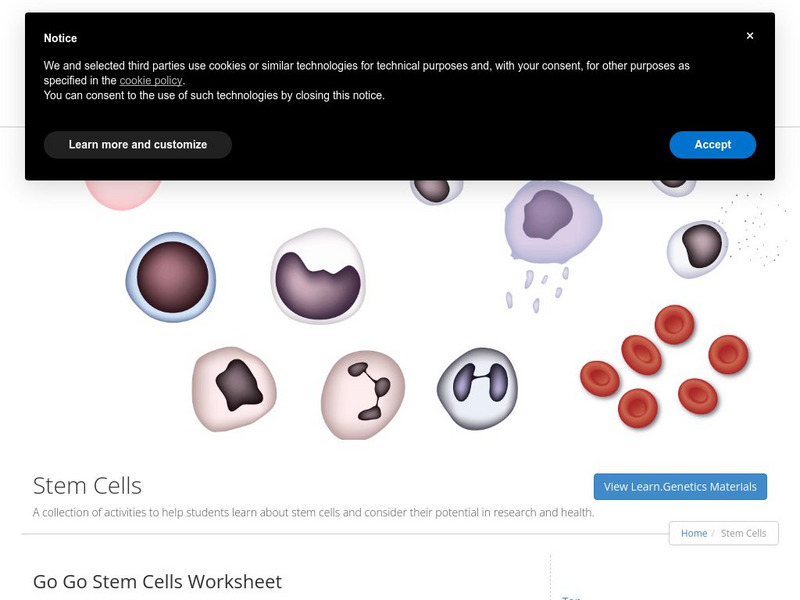Go to Home via the breadcrumb
Viewport: 800px width, 600px height.
tap(694, 533)
